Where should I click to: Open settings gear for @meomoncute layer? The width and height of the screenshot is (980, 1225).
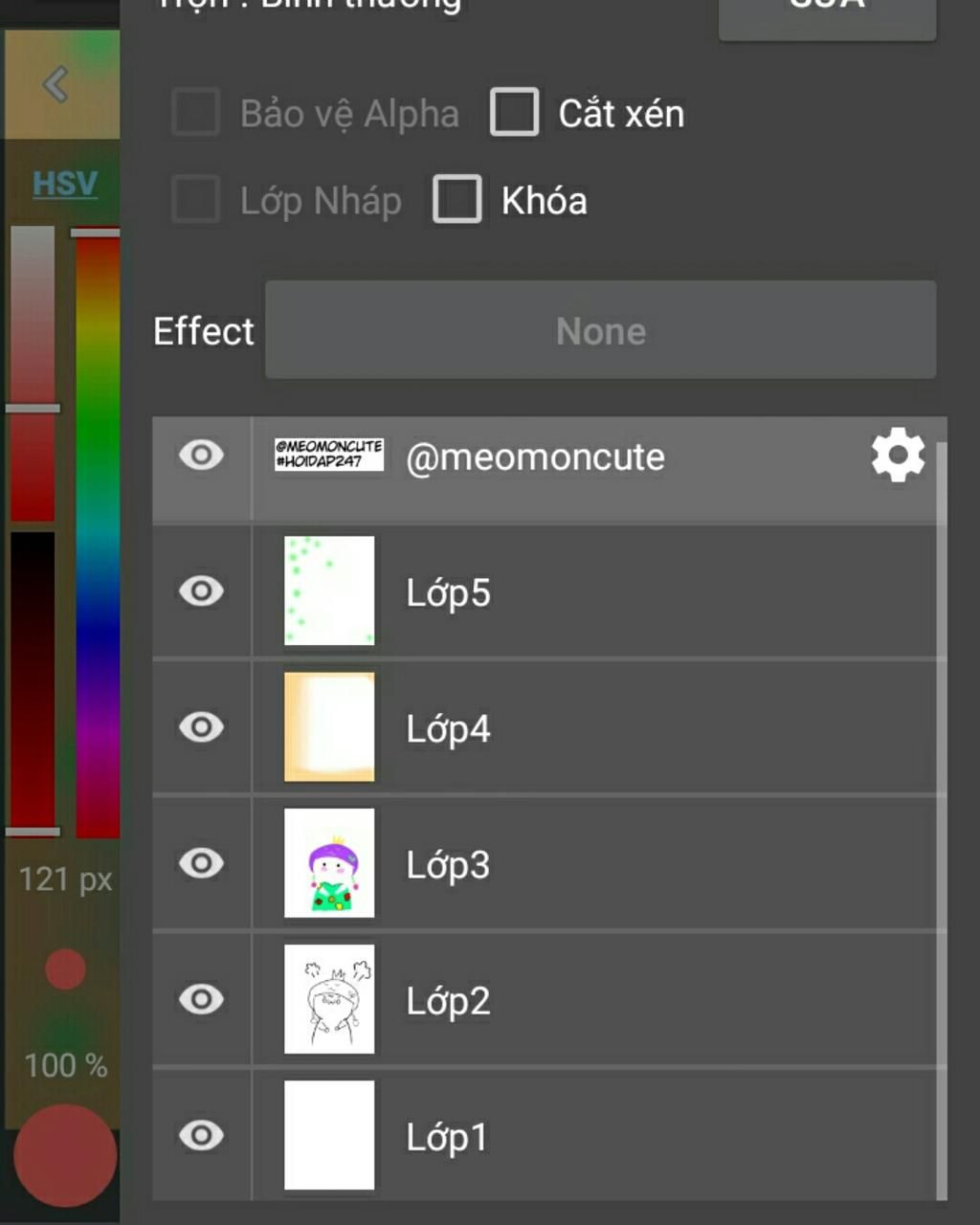pyautogui.click(x=898, y=457)
